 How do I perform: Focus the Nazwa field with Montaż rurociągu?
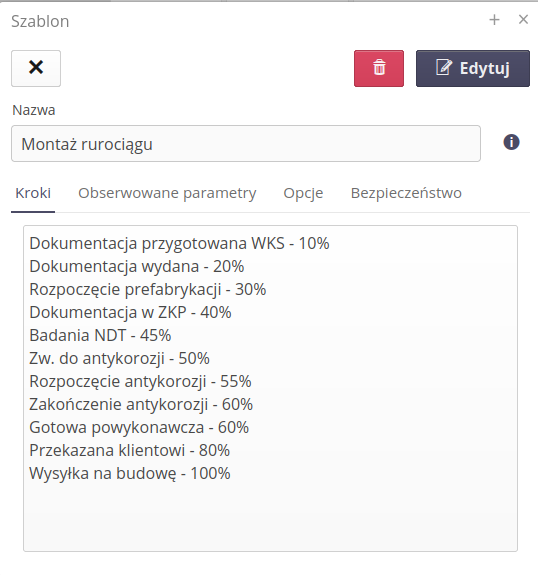pyautogui.click(x=246, y=143)
